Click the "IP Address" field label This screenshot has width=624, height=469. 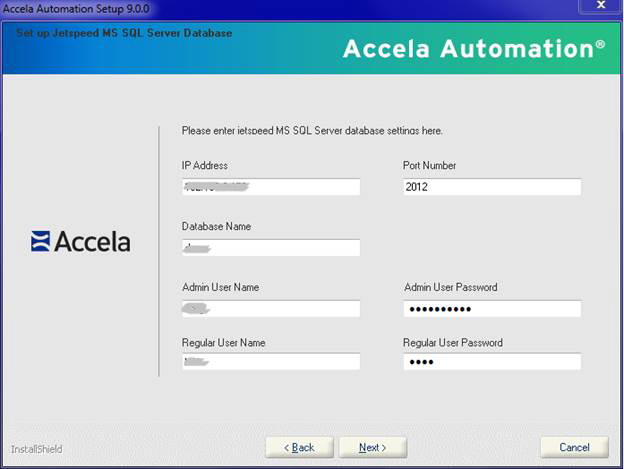[204, 166]
